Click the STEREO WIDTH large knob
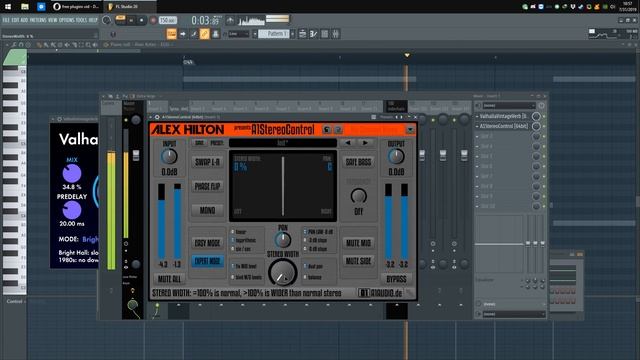Screen dimensions: 640x360 (x=282, y=273)
